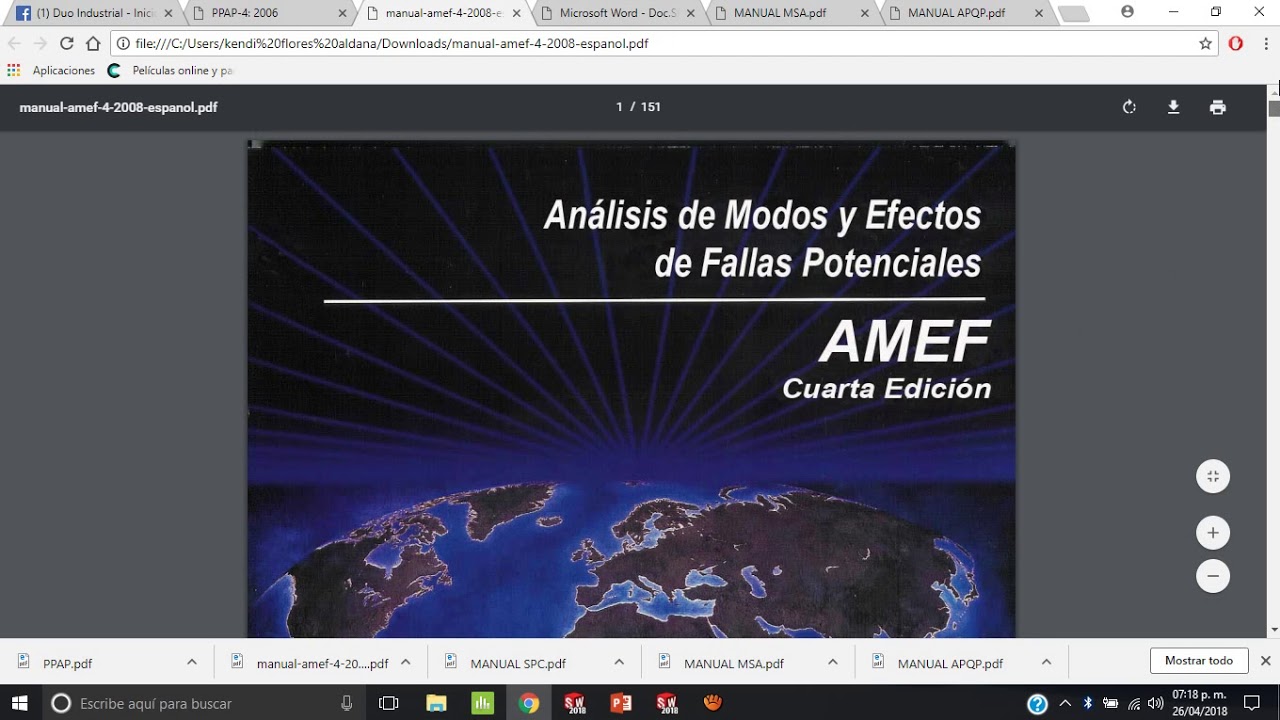Viewport: 1280px width, 720px height.
Task: Click the back navigation arrow
Action: pyautogui.click(x=14, y=43)
